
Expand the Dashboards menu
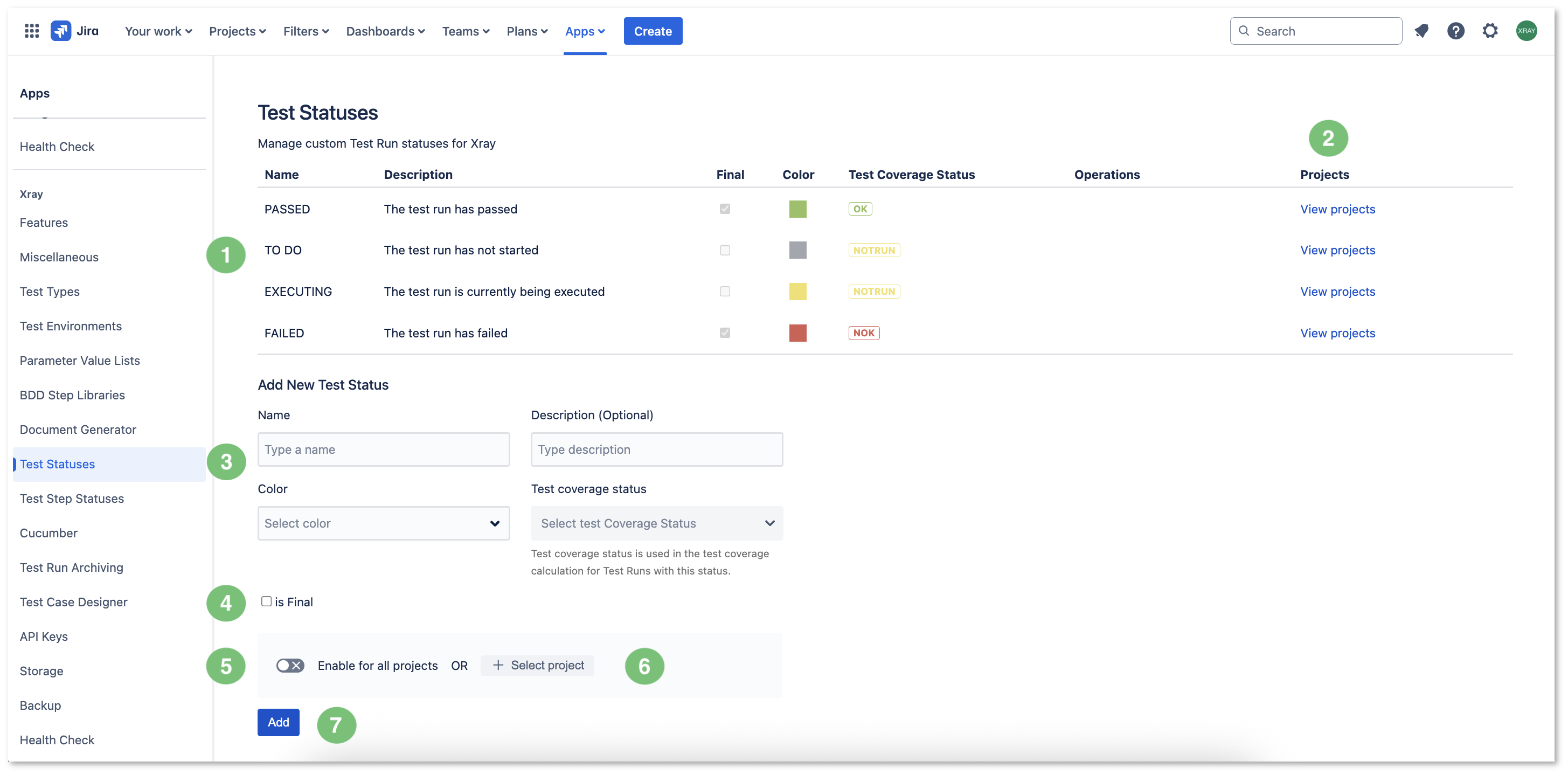coord(385,31)
